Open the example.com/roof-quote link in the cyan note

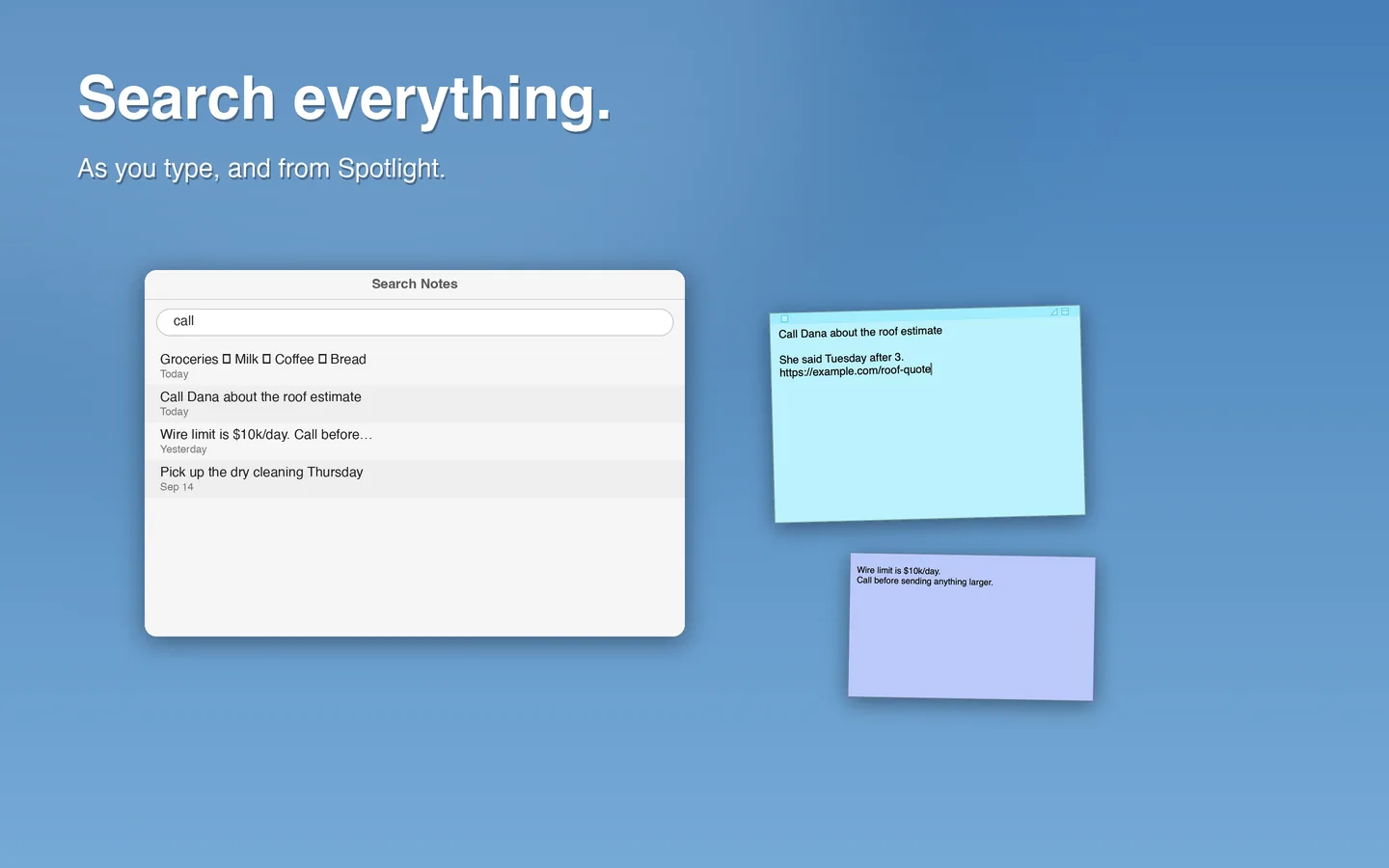(x=856, y=371)
